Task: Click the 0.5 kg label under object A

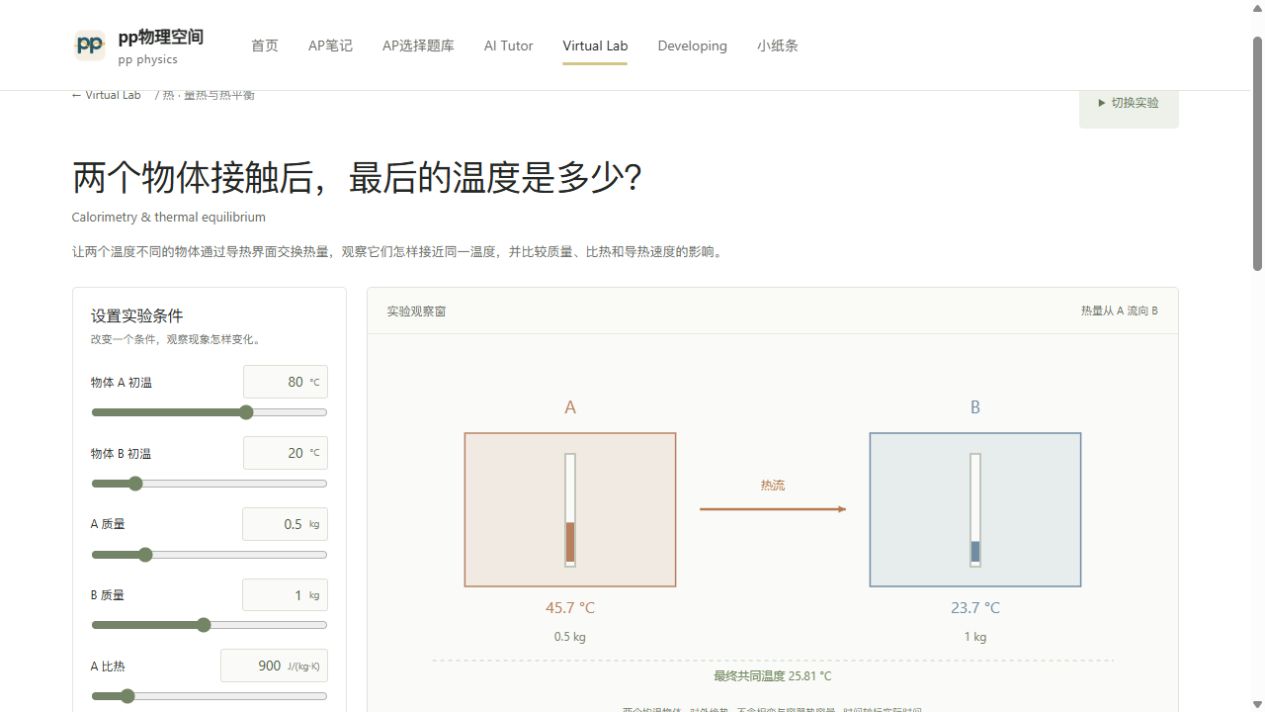Action: [x=570, y=637]
